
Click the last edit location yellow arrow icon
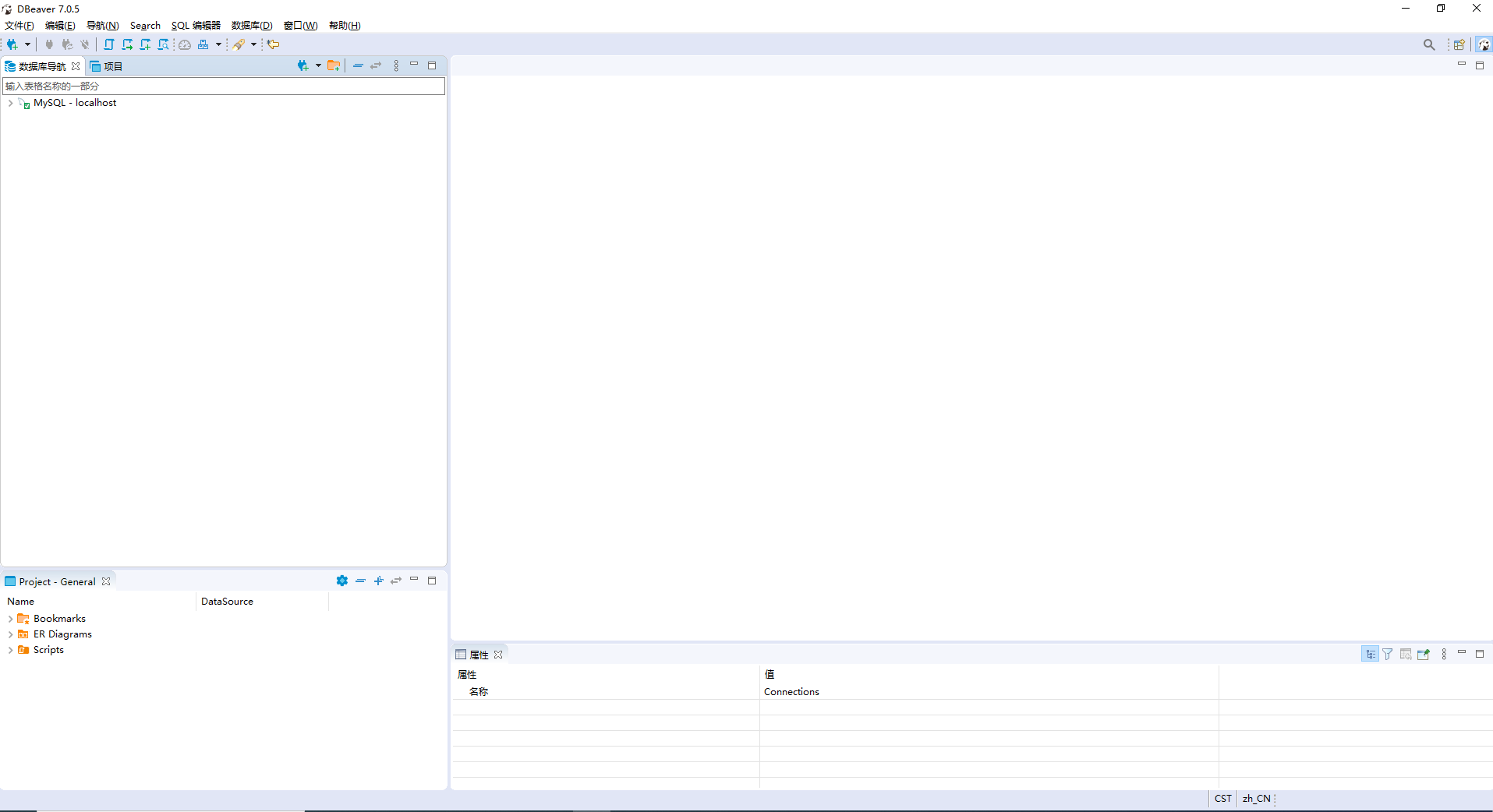click(x=274, y=44)
